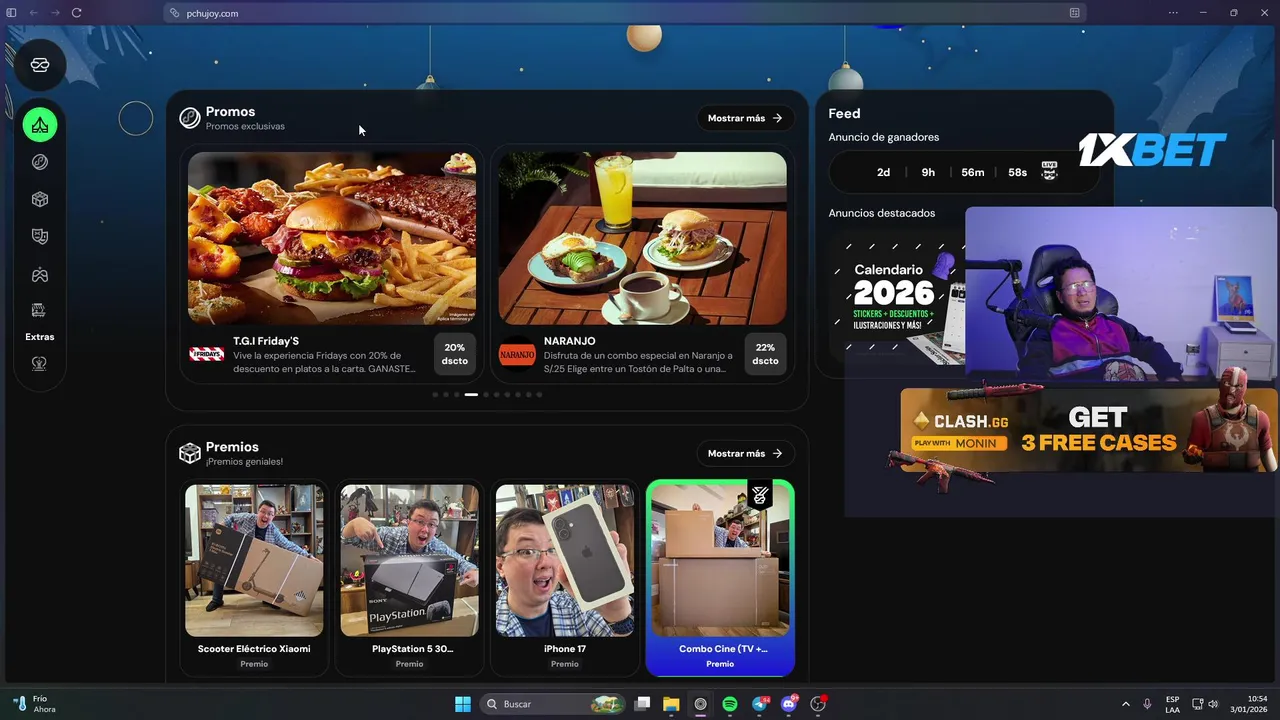
Task: Click the Naranjo brand logo
Action: click(x=517, y=354)
